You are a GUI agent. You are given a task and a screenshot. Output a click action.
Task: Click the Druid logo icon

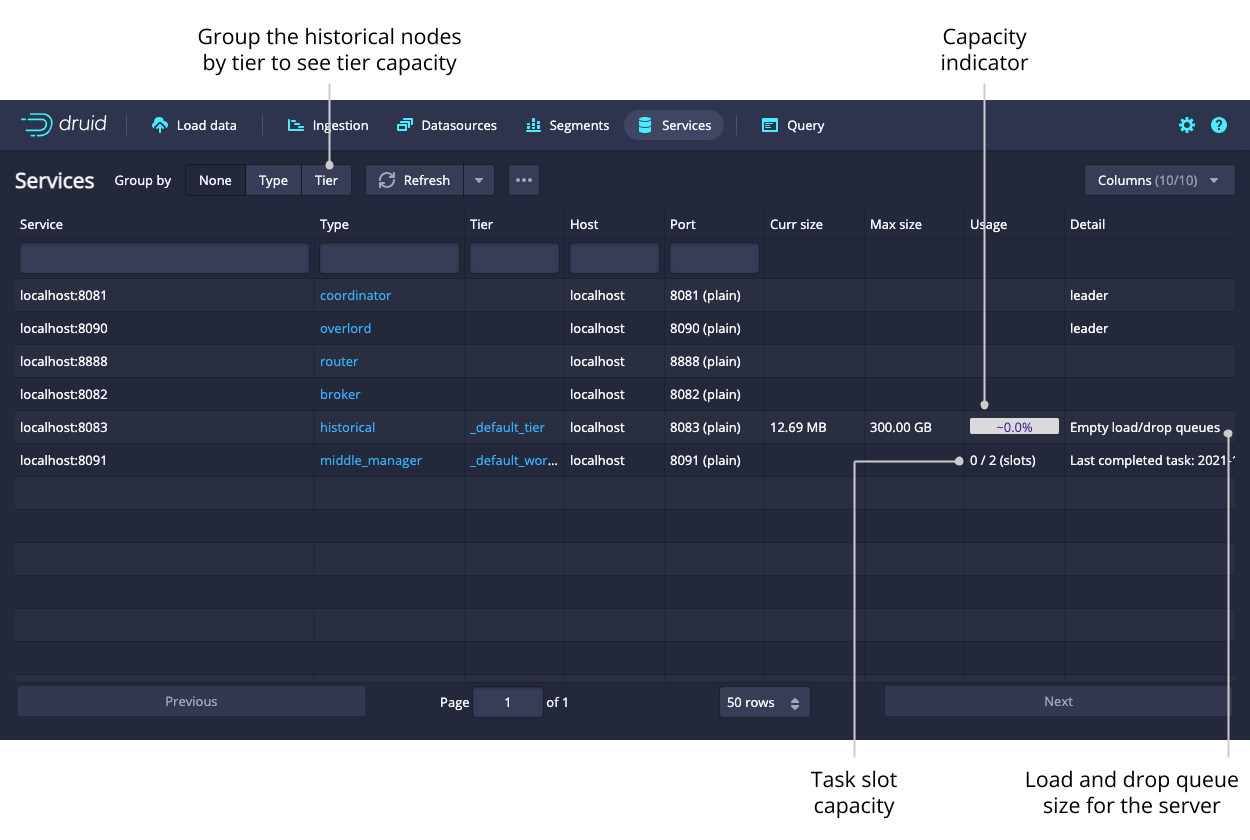click(36, 125)
